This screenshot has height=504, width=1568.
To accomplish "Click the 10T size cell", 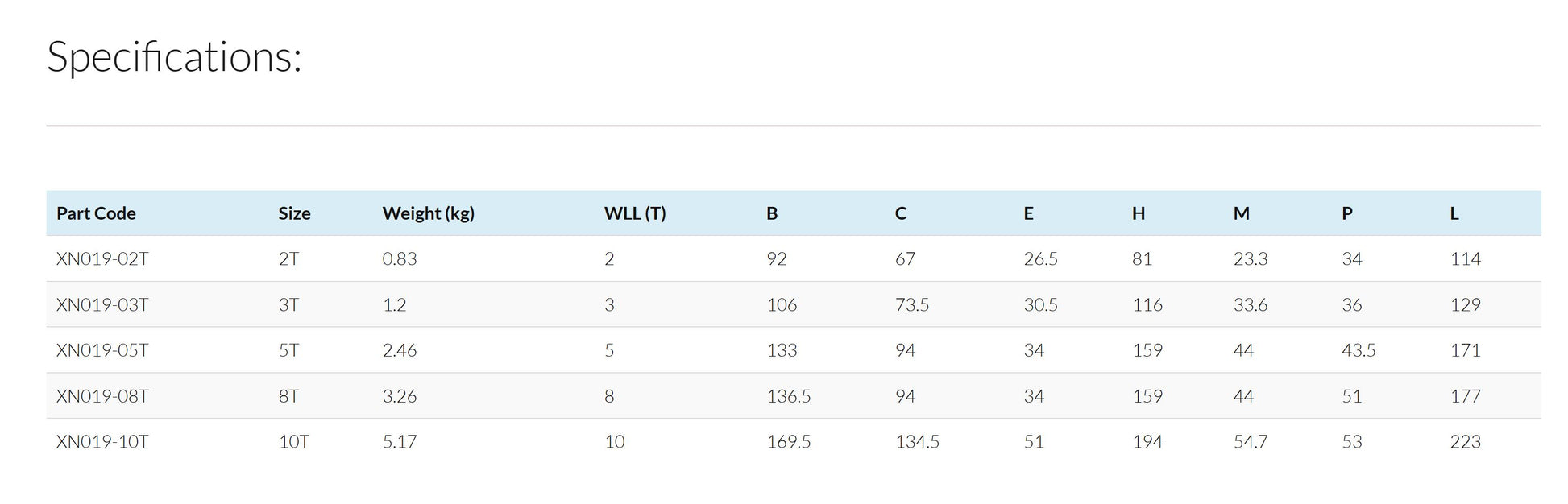I will click(294, 442).
